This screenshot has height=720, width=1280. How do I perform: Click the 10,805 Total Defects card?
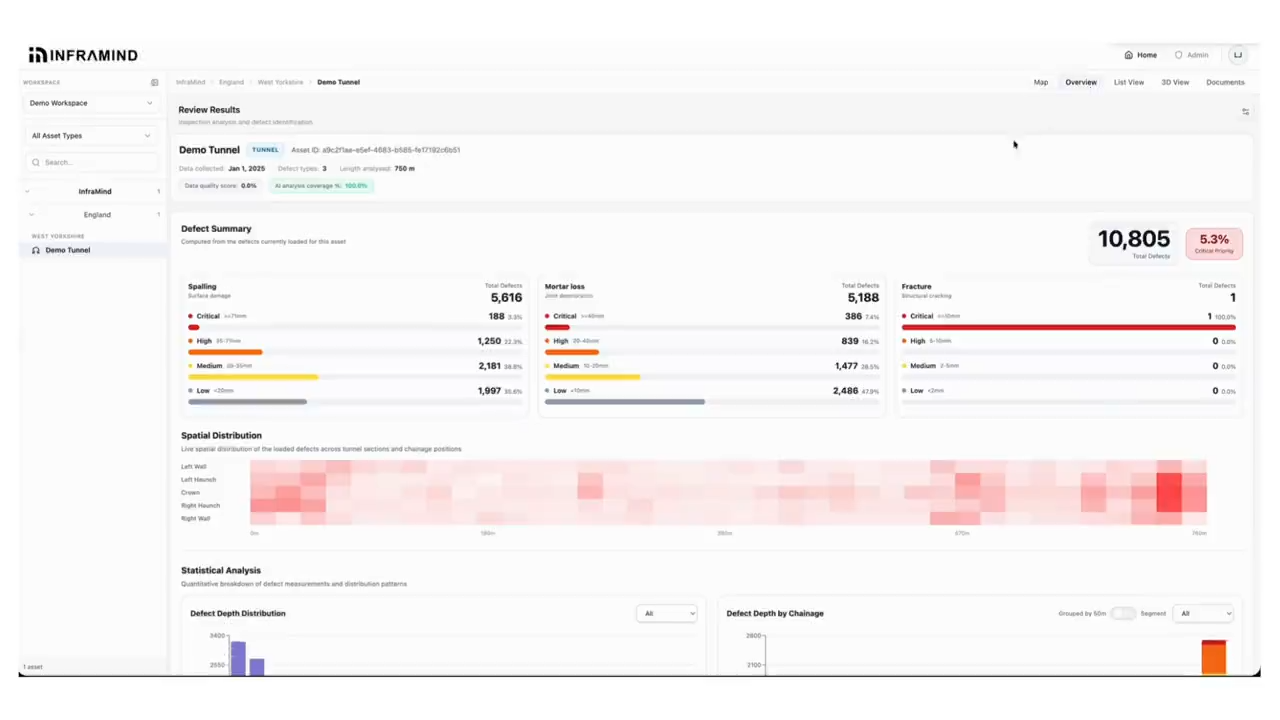(1134, 243)
